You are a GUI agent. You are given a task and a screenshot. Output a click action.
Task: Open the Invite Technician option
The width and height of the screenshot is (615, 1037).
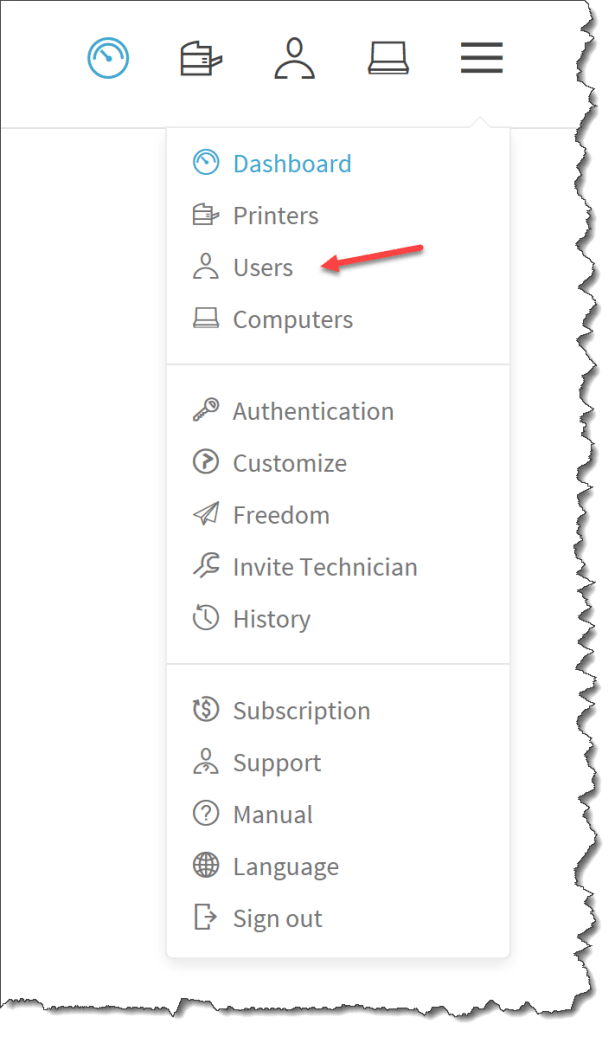tap(324, 566)
